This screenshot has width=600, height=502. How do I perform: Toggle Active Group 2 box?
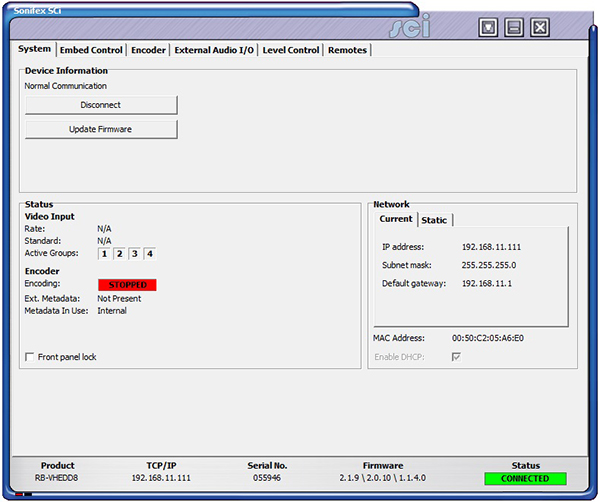[119, 254]
